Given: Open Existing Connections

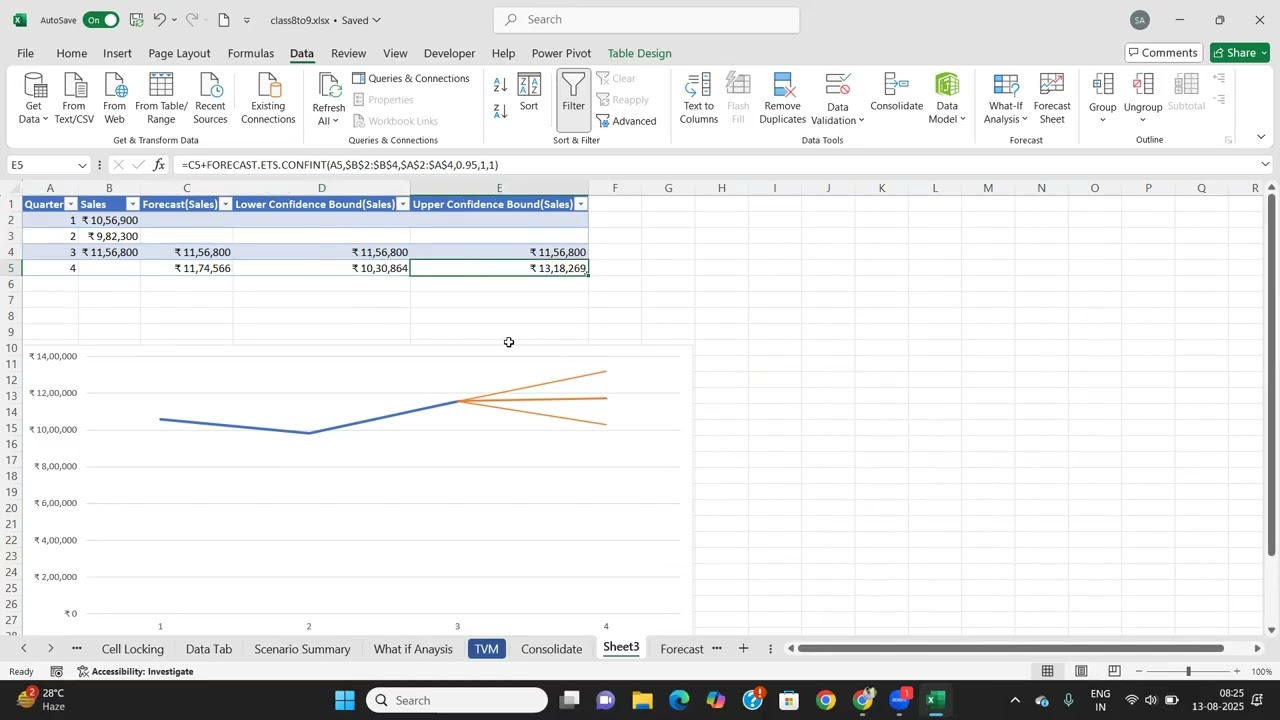Looking at the screenshot, I should click(268, 98).
